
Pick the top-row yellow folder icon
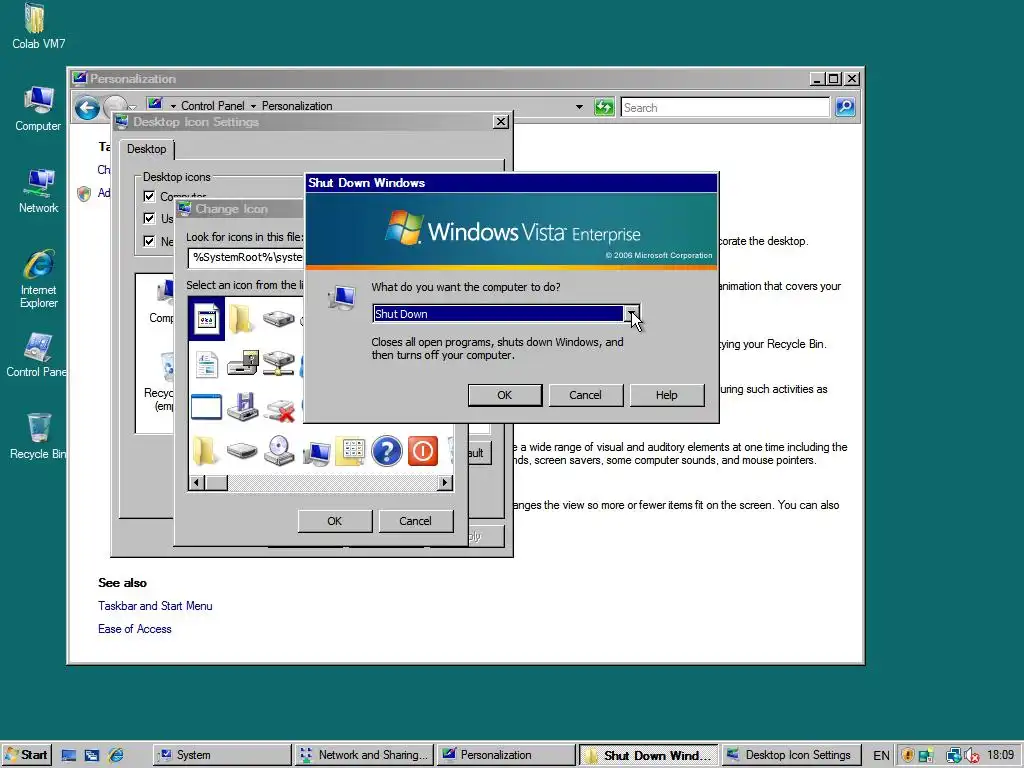(x=242, y=319)
